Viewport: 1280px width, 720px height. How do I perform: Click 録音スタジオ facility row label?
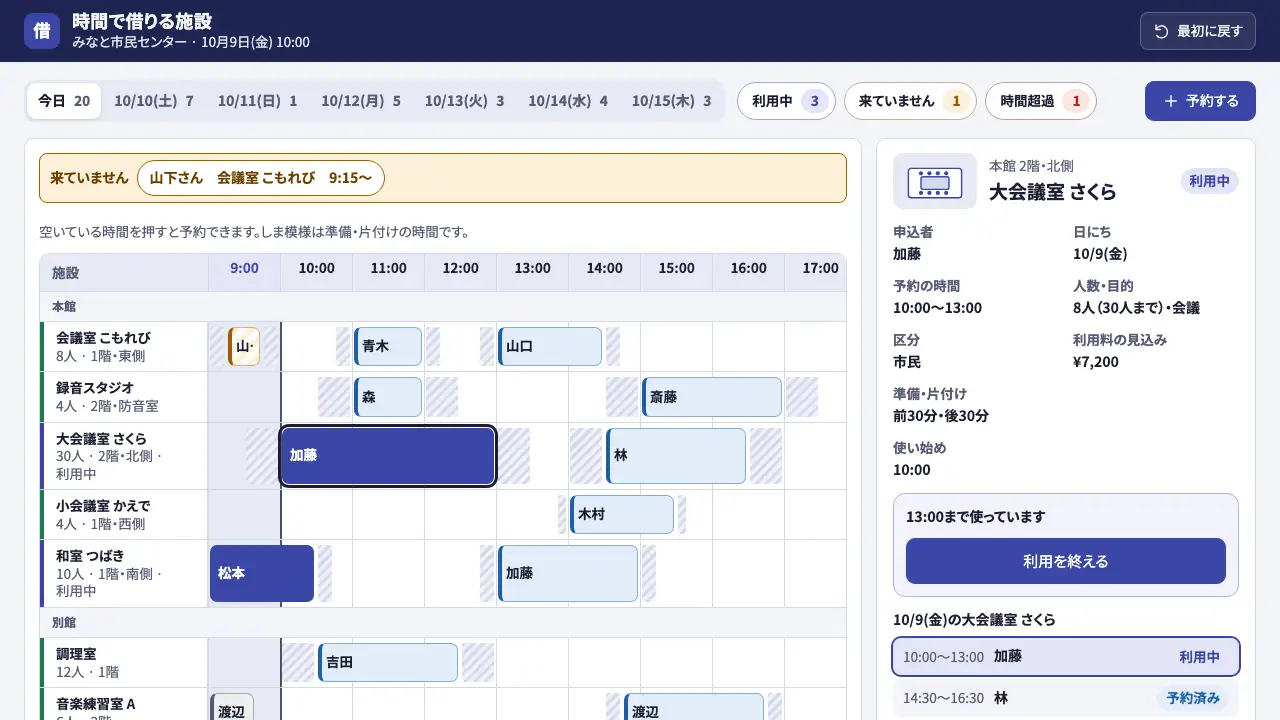[x=124, y=397]
